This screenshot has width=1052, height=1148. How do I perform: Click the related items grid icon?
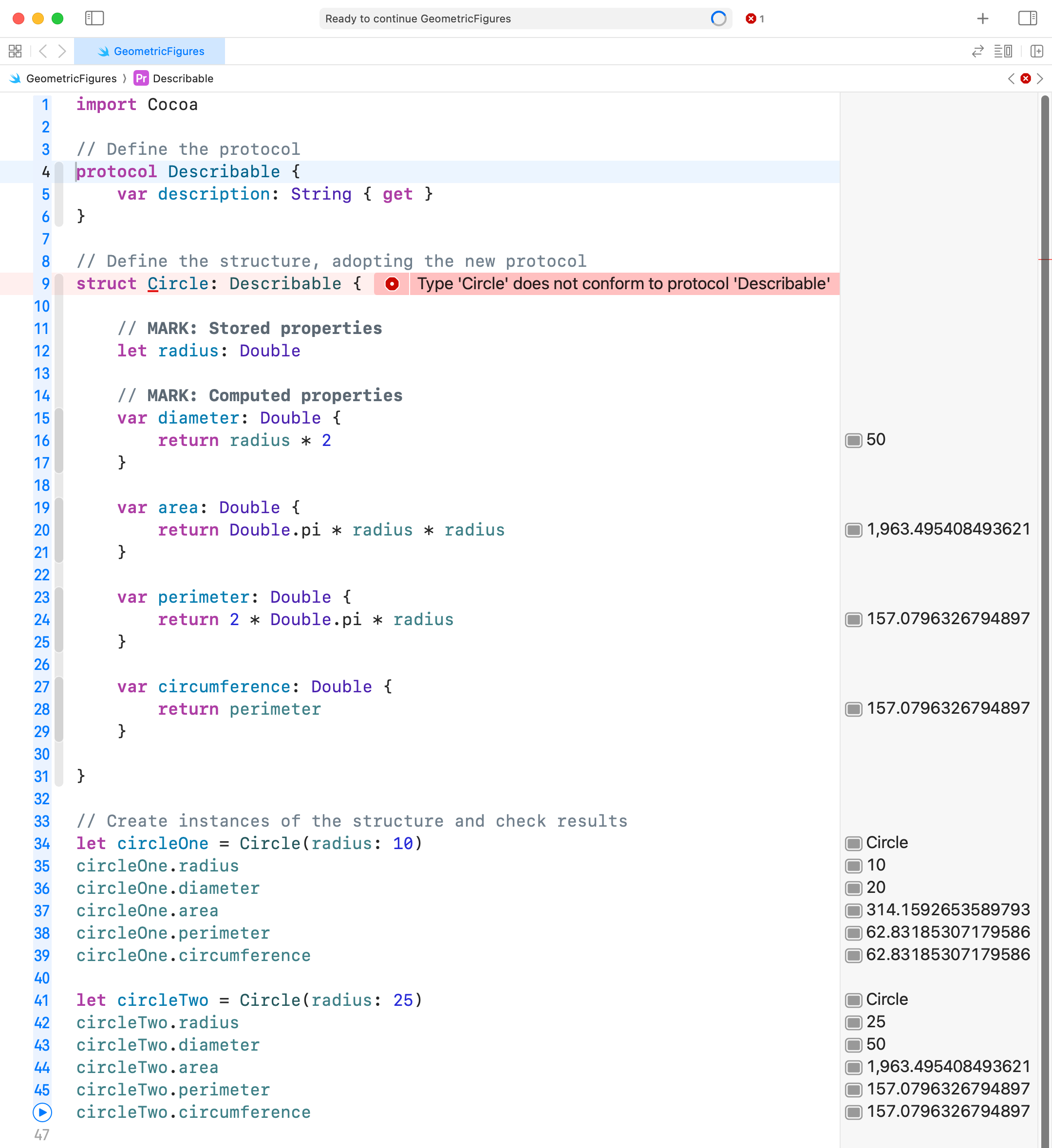coord(16,51)
